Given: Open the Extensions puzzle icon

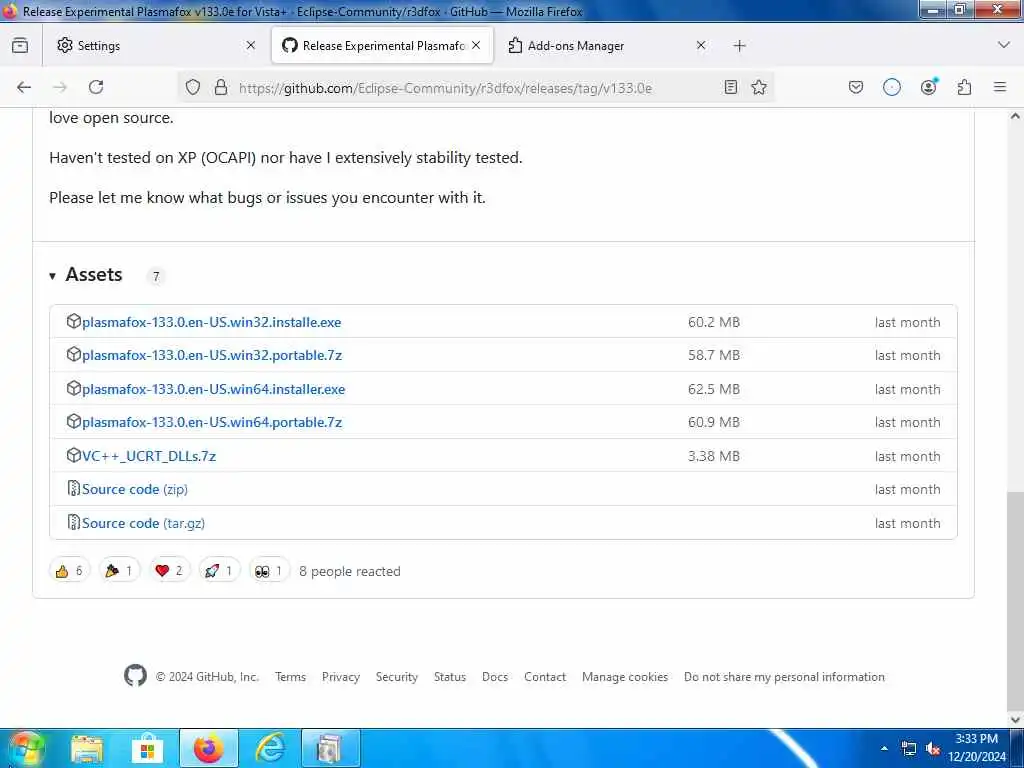Looking at the screenshot, I should click(964, 87).
